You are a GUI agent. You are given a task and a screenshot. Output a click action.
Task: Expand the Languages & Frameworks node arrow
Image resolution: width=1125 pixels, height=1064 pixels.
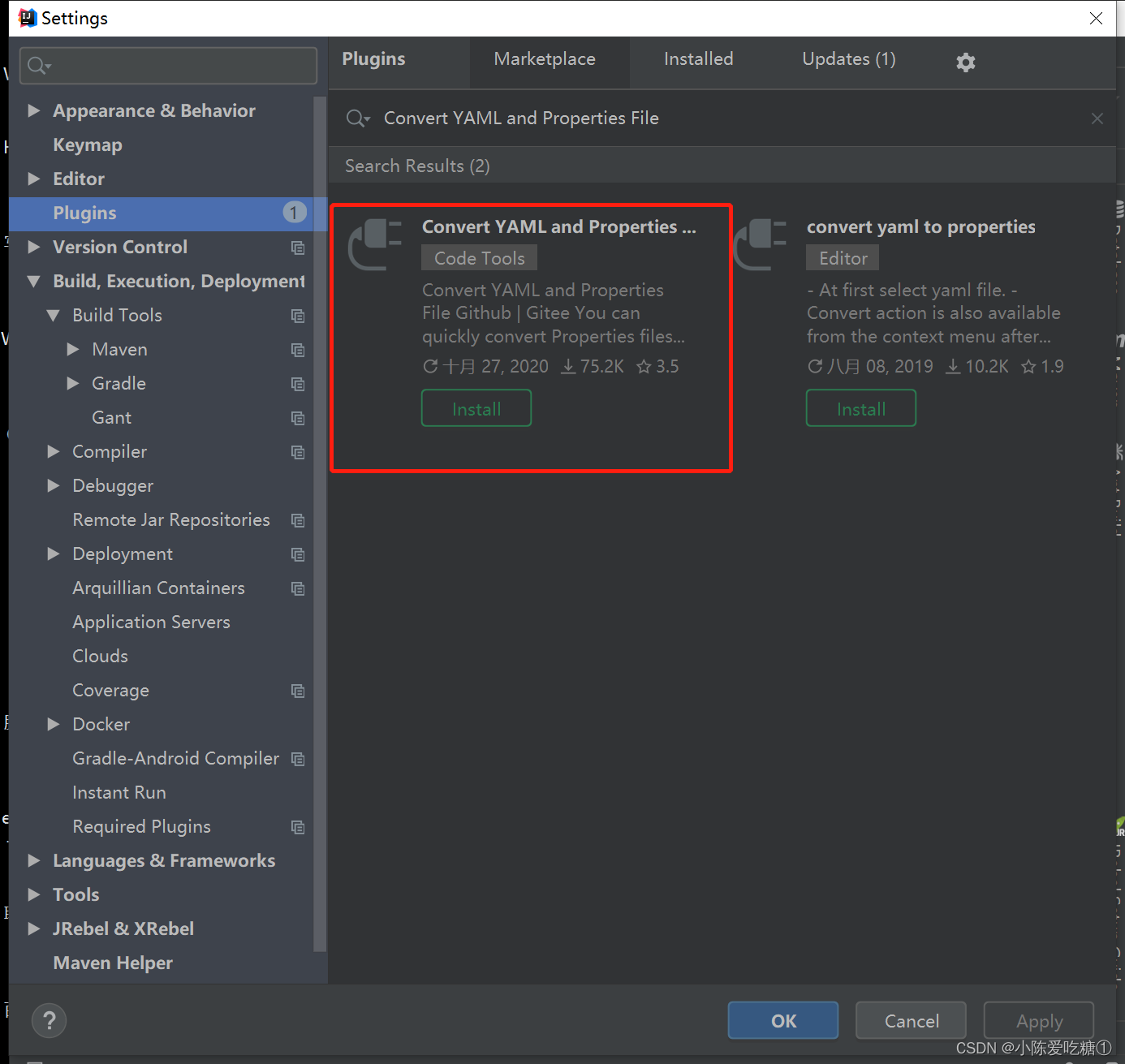pos(33,860)
